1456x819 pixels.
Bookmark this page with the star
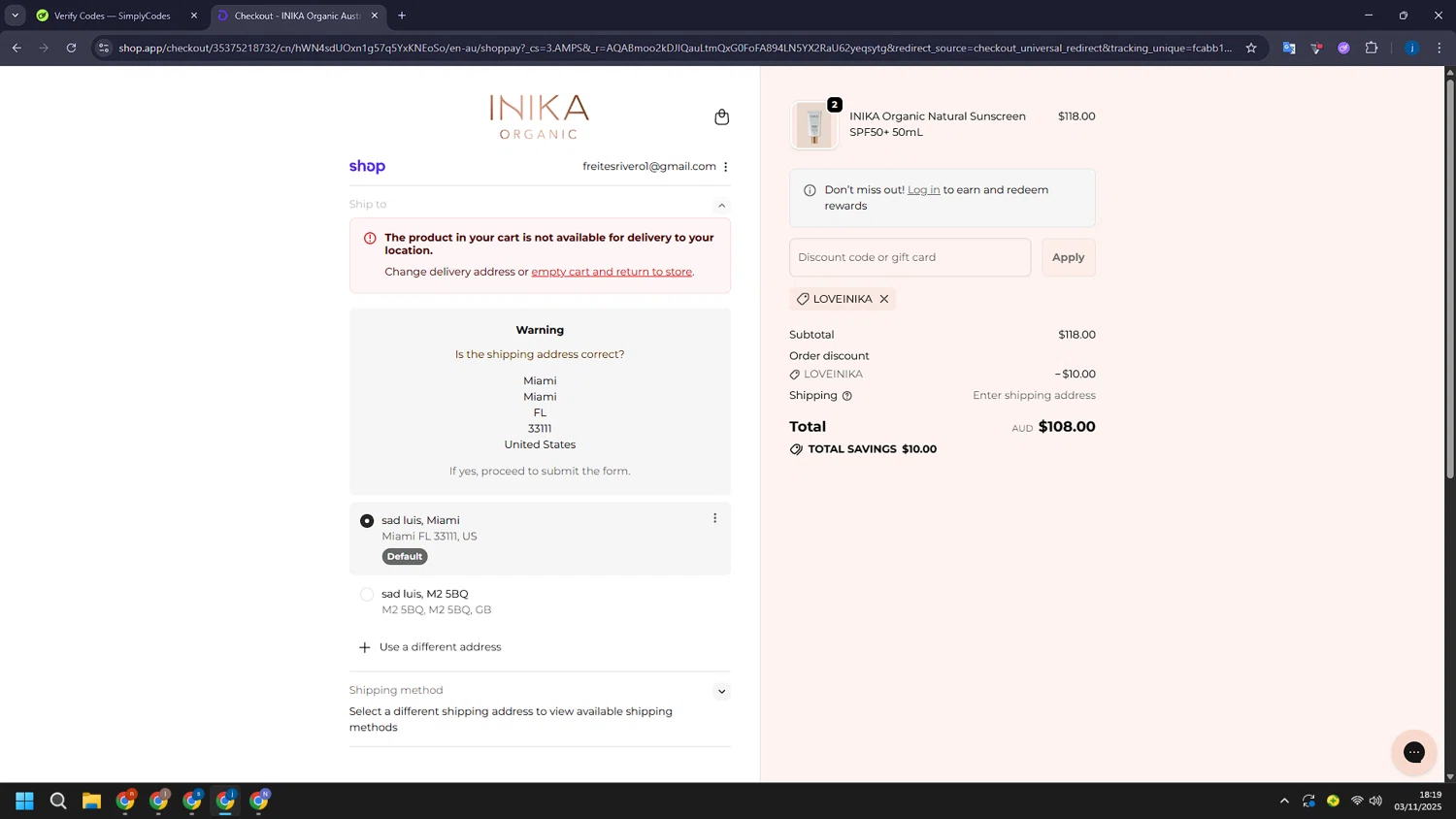[x=1251, y=48]
